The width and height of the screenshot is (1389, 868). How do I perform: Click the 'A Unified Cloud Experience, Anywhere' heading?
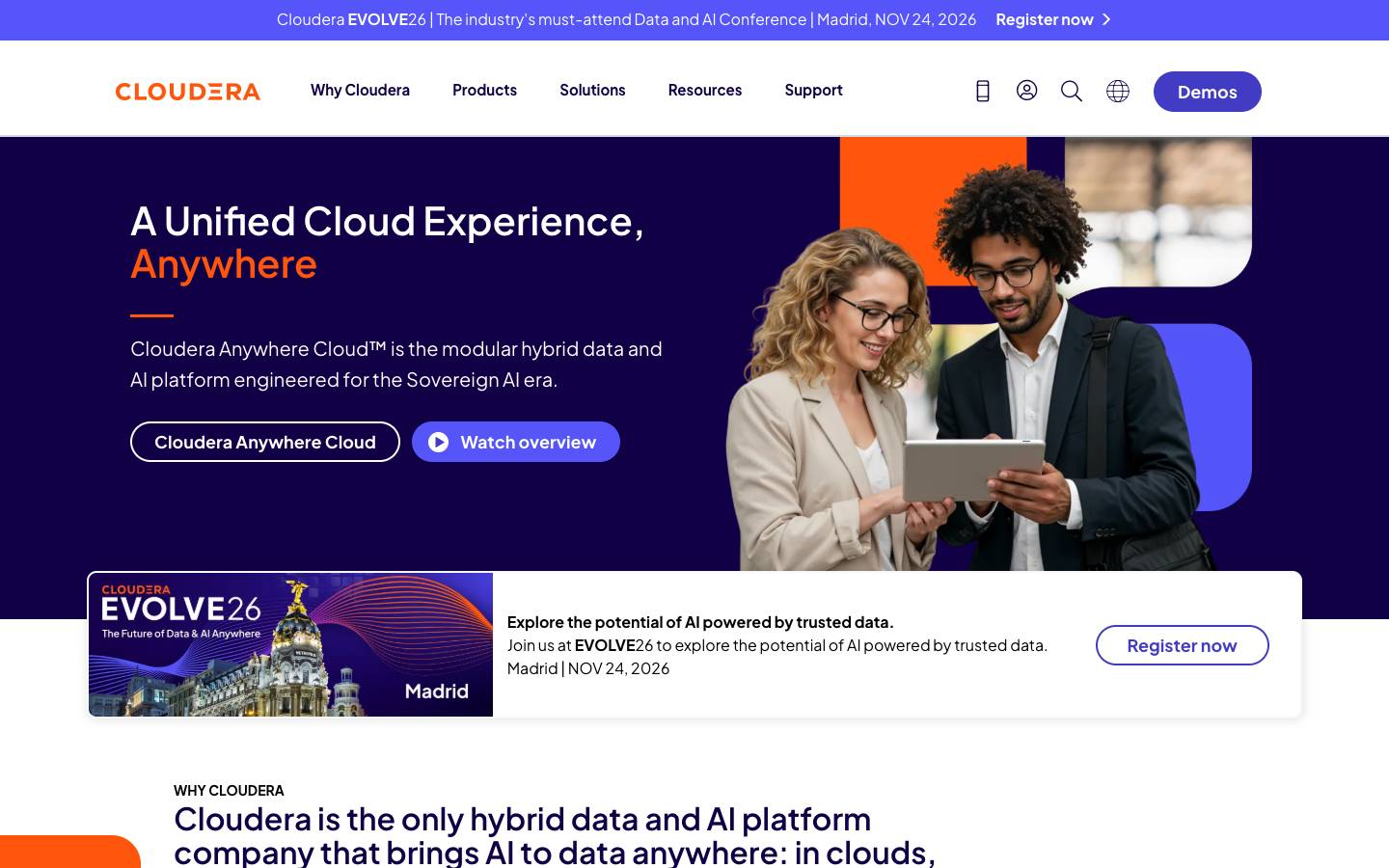387,242
